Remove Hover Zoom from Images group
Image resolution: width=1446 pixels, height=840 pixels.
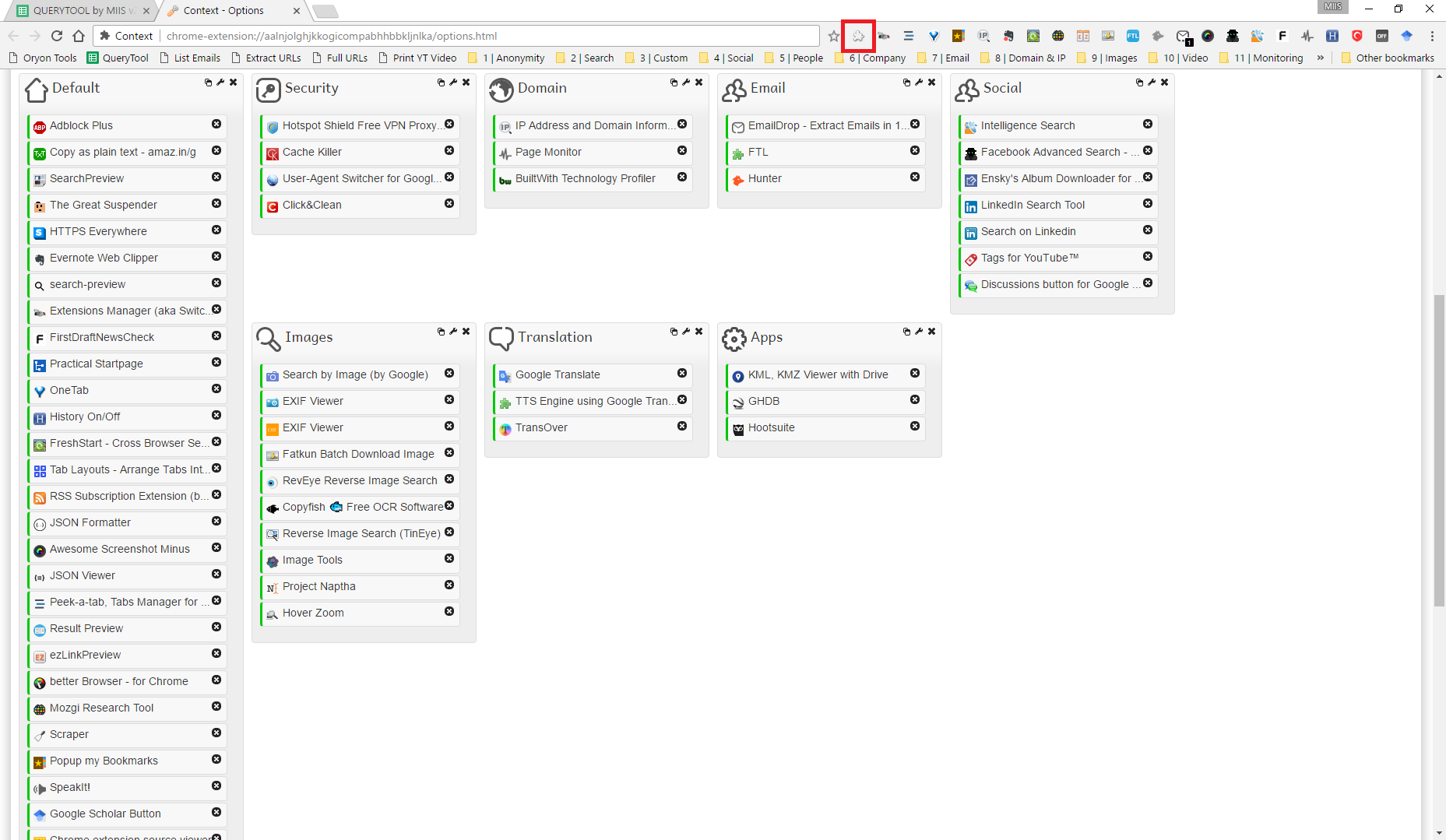tap(449, 611)
